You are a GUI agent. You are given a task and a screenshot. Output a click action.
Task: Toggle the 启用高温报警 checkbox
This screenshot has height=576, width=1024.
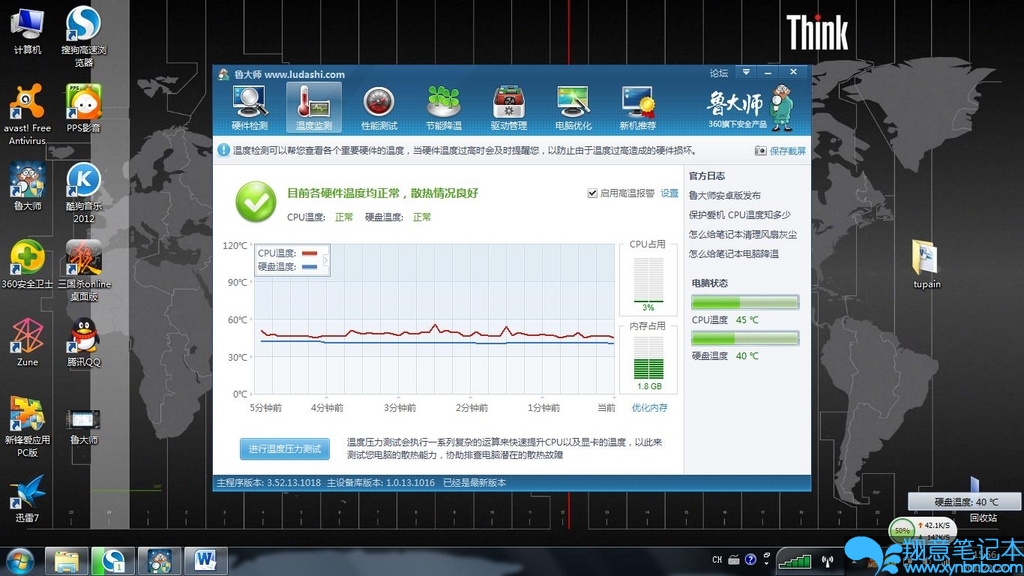[x=592, y=193]
